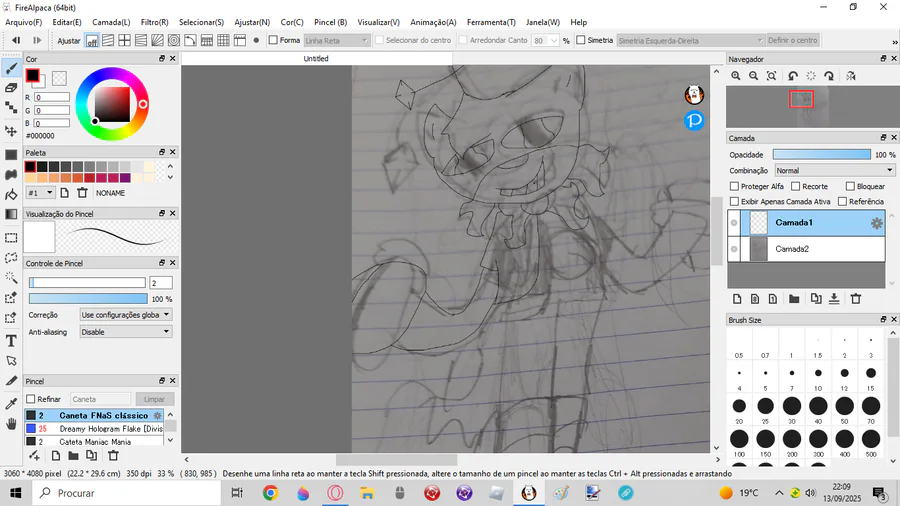Image resolution: width=900 pixels, height=506 pixels.
Task: Enable Bloquear checkbox
Action: point(850,186)
